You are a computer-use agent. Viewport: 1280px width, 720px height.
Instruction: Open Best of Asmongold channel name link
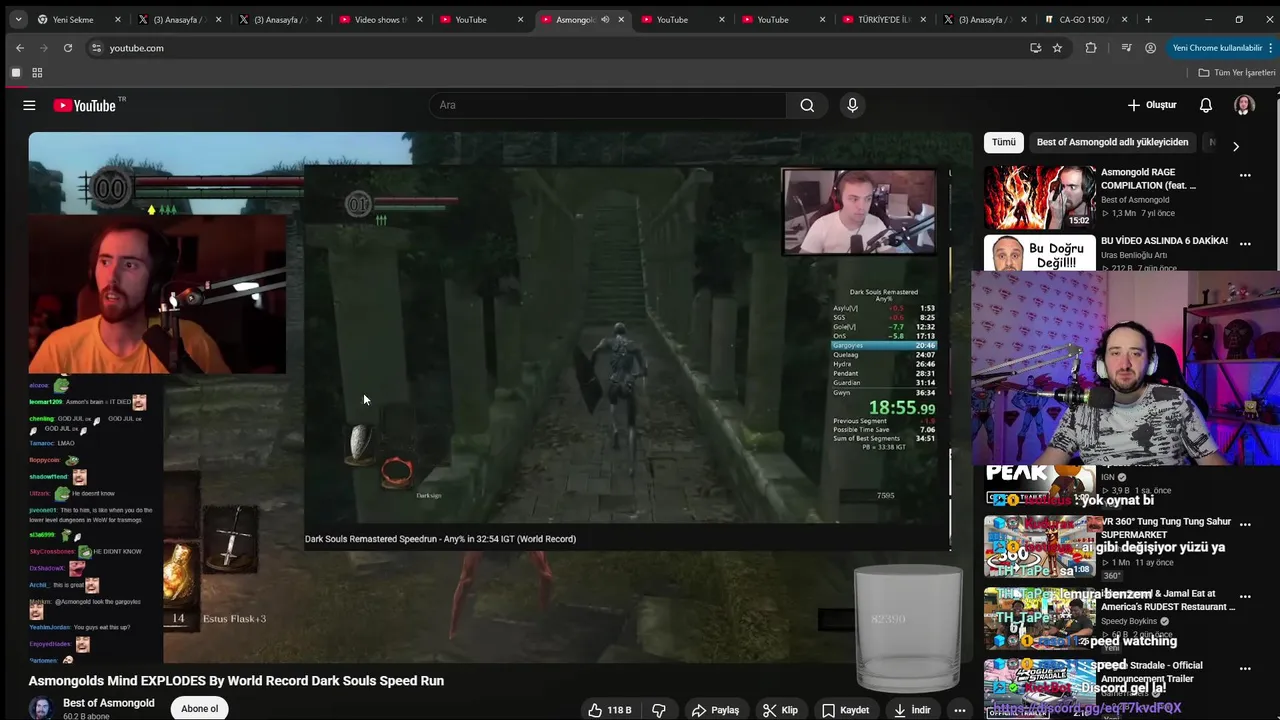click(109, 703)
